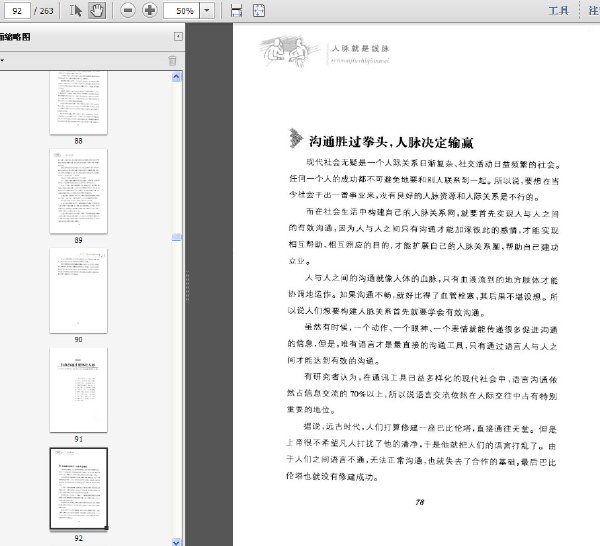Open page 89 thumbnail
This screenshot has height=546, width=600.
(x=78, y=191)
